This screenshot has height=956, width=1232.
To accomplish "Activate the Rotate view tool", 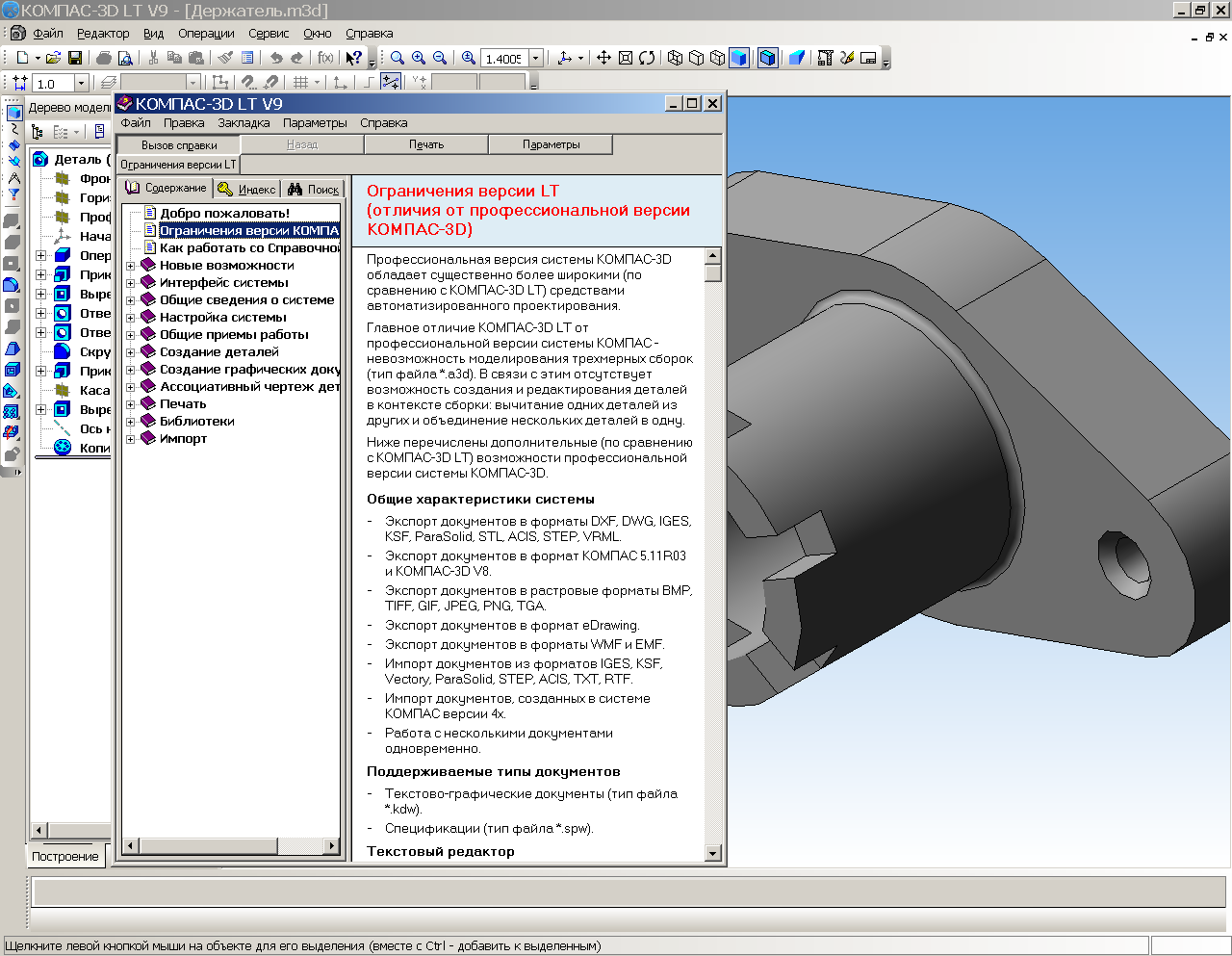I will 647,58.
